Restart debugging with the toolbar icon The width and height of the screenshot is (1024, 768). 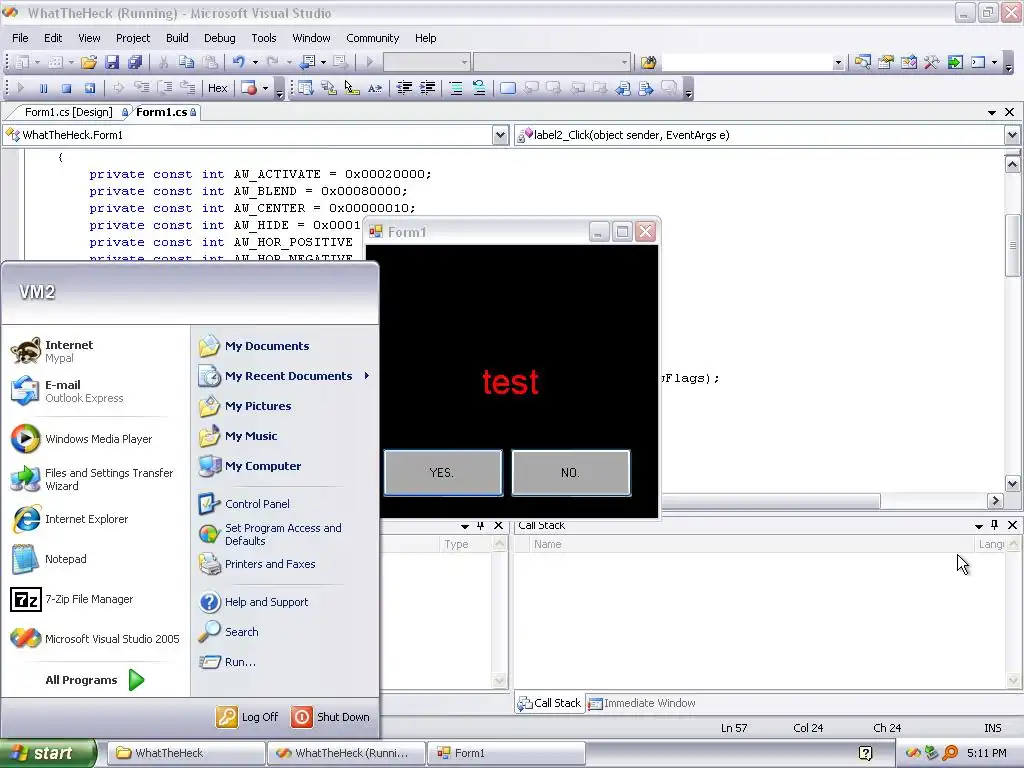[x=89, y=88]
